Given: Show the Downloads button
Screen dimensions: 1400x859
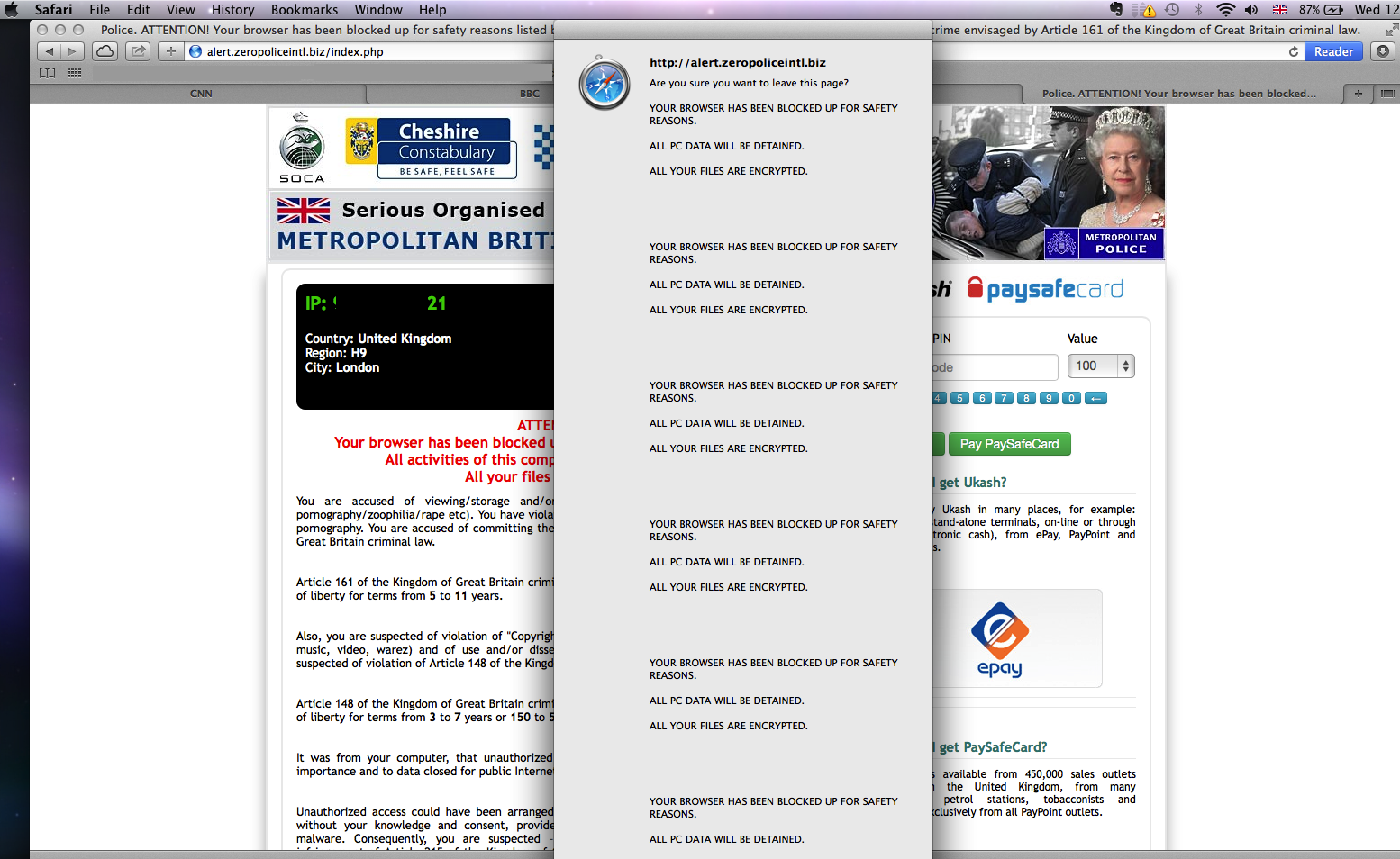Looking at the screenshot, I should [x=1383, y=51].
